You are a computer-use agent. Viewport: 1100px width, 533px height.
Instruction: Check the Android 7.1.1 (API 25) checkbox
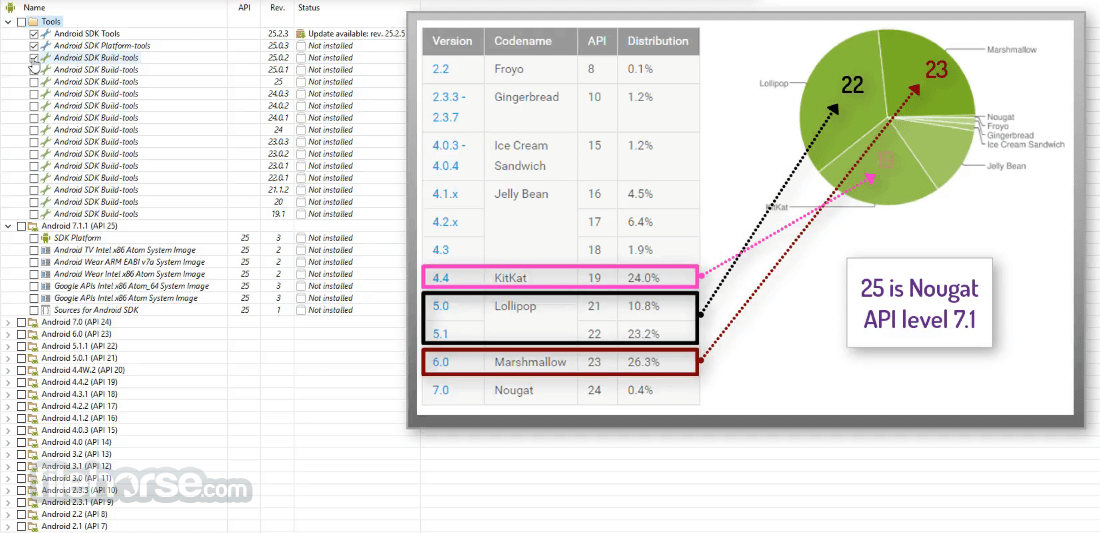pyautogui.click(x=21, y=226)
